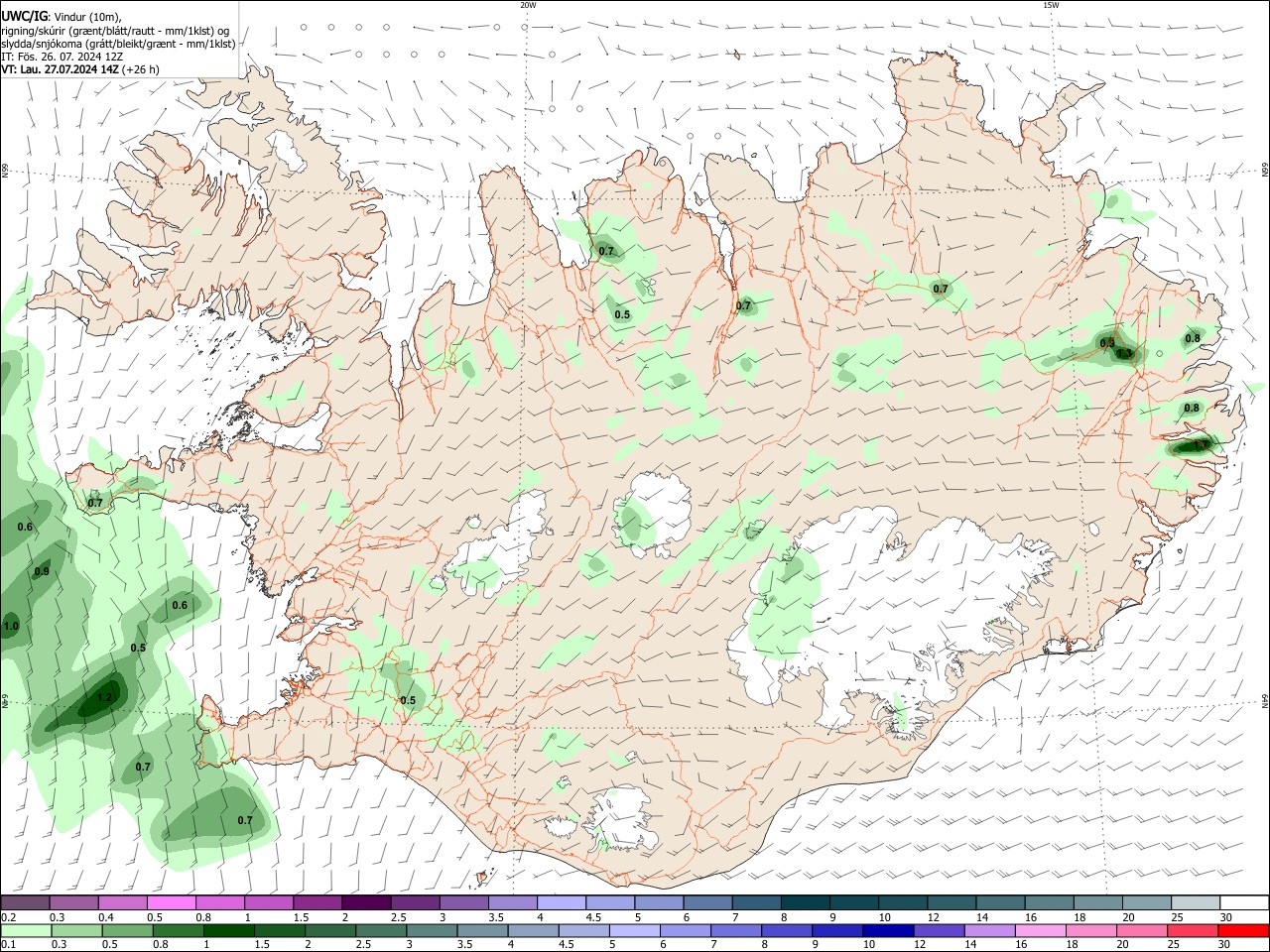Click the Hofsjökull glacier with green overlay

652,514
